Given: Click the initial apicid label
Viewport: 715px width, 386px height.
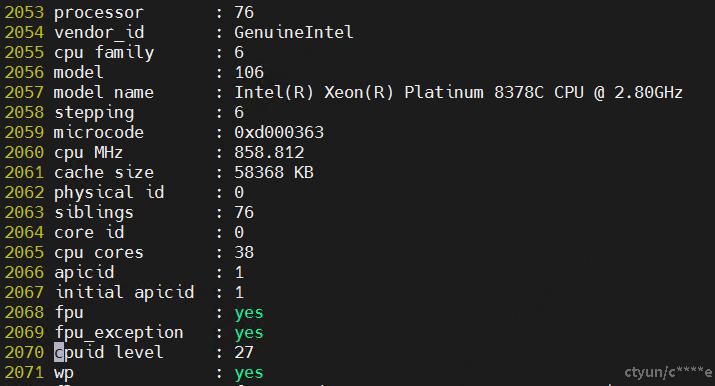Looking at the screenshot, I should click(124, 293).
